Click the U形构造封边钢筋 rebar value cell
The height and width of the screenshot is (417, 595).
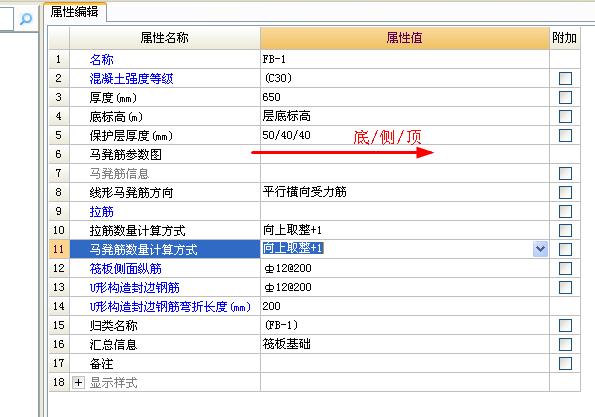click(x=405, y=287)
